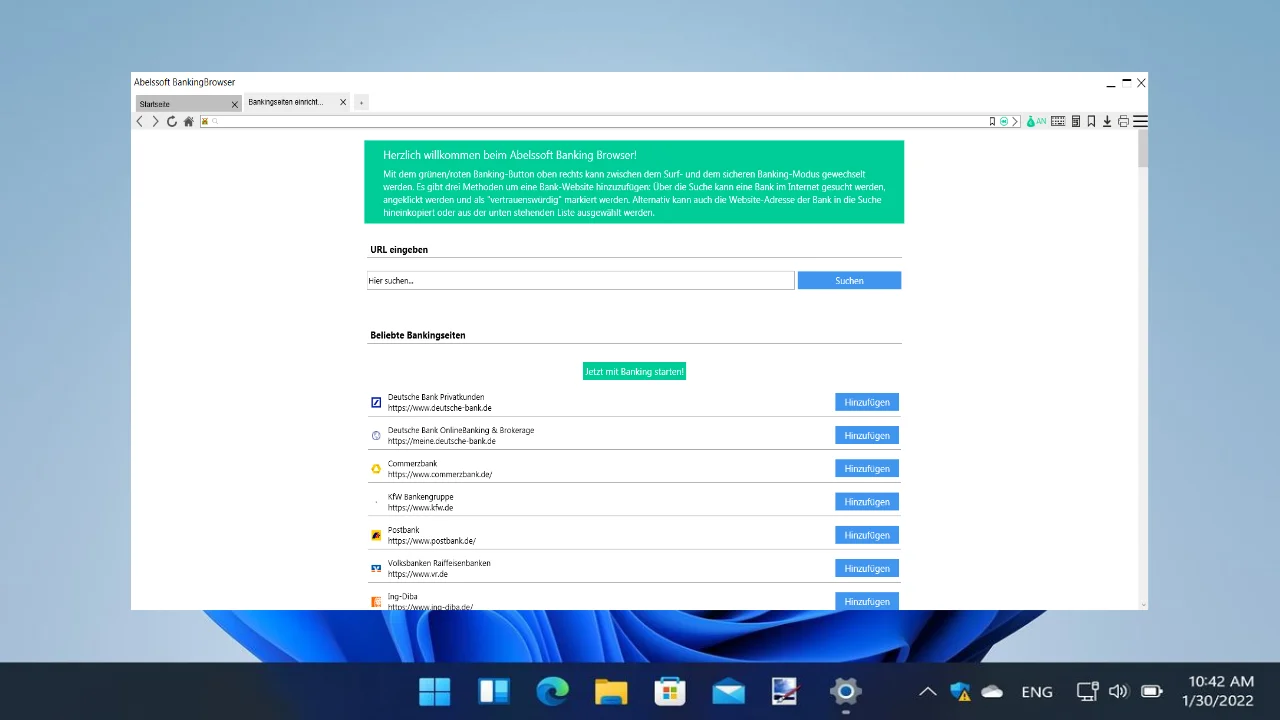The width and height of the screenshot is (1280, 720).
Task: Click the Suchen button
Action: pos(849,281)
